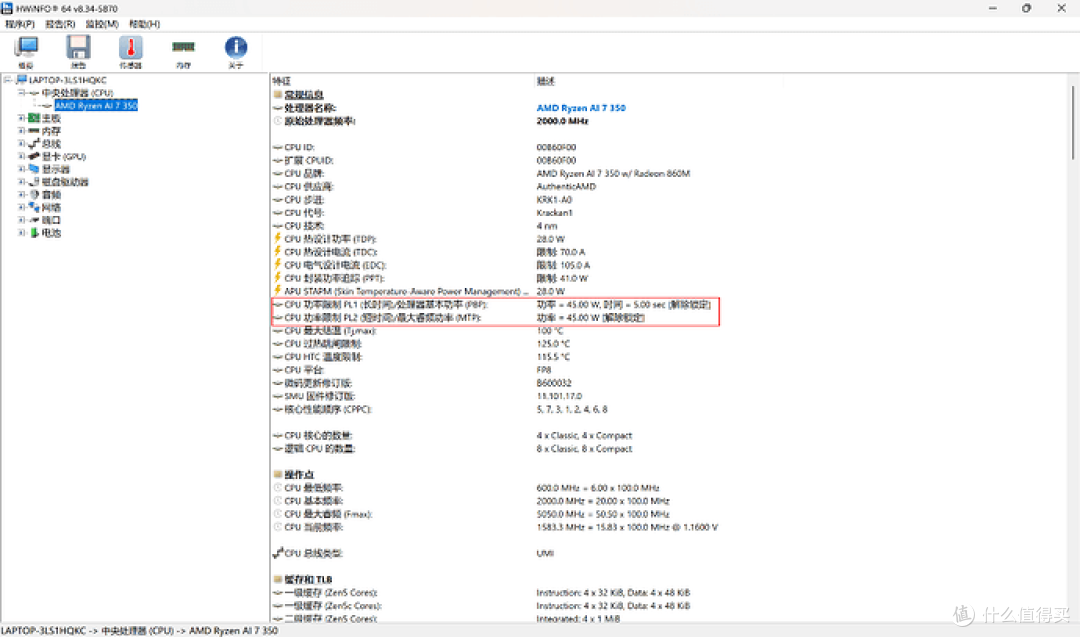
Task: Click the graphics card icon next to 显卡 (GPU)
Action: pos(34,156)
